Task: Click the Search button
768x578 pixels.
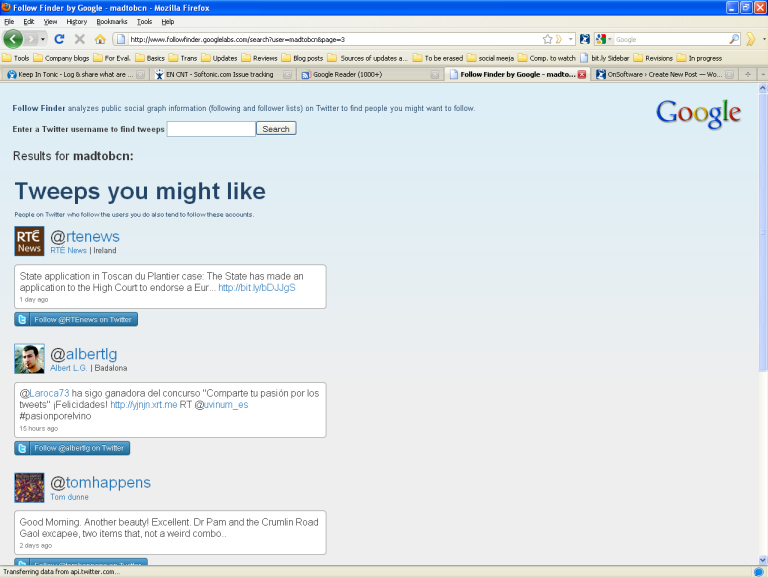Action: (x=276, y=129)
